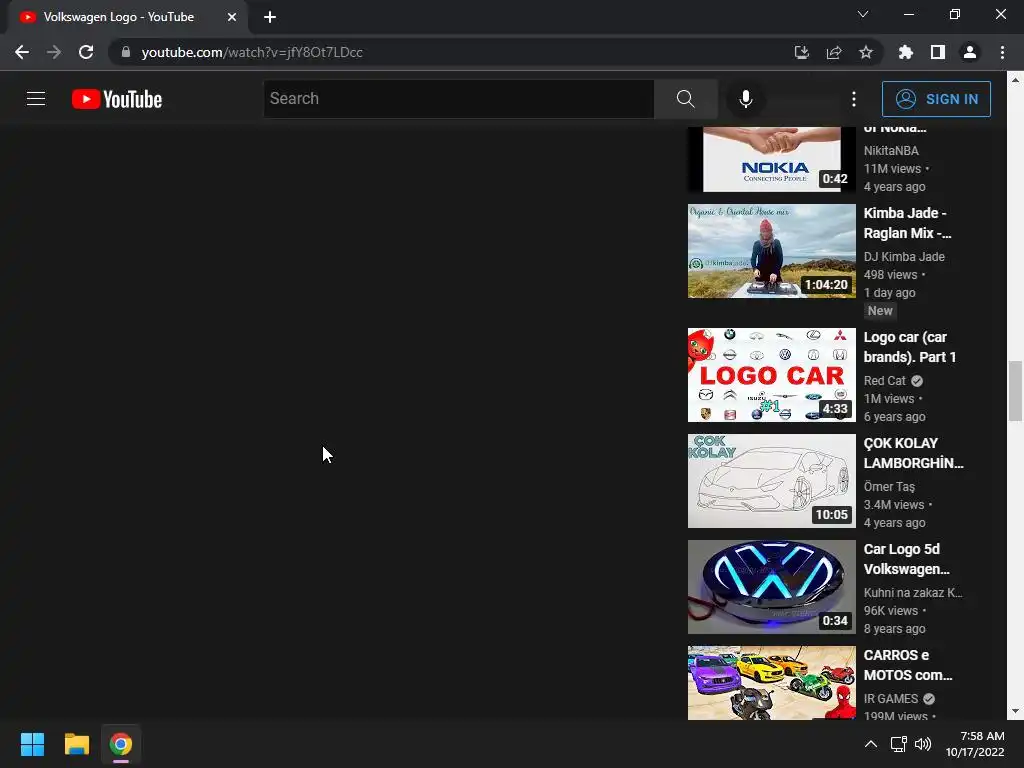
Task: Click title 'Car Logo 5d Volkswagen...'
Action: (x=906, y=558)
